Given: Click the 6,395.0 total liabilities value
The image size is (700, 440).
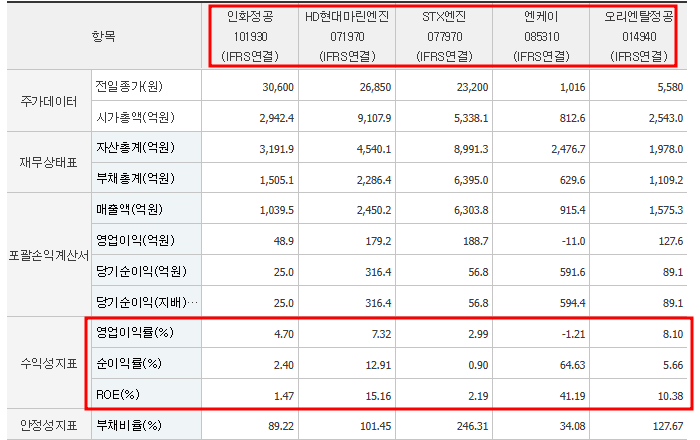Looking at the screenshot, I should point(471,180).
